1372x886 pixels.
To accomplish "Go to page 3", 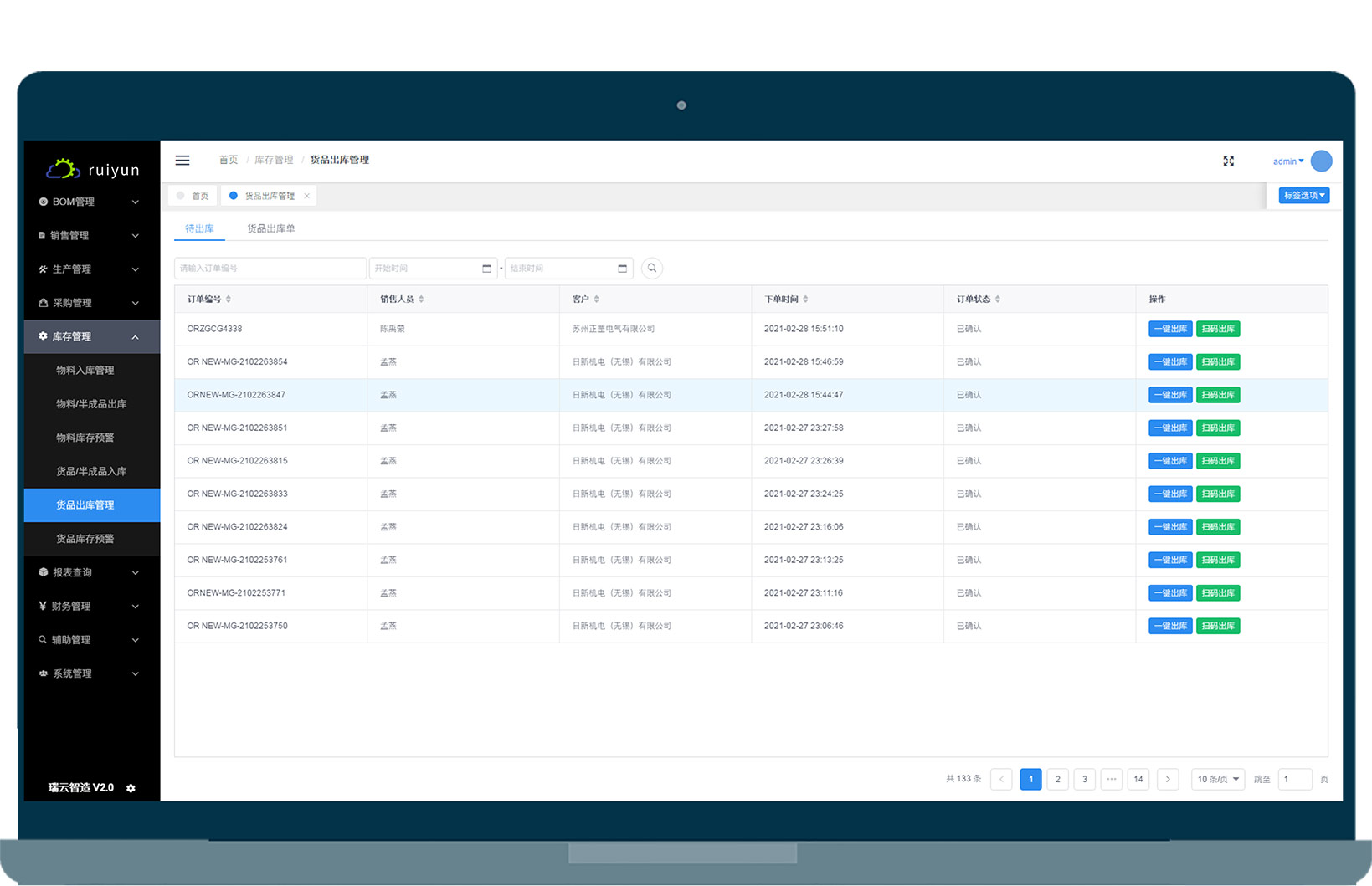I will pos(1084,779).
